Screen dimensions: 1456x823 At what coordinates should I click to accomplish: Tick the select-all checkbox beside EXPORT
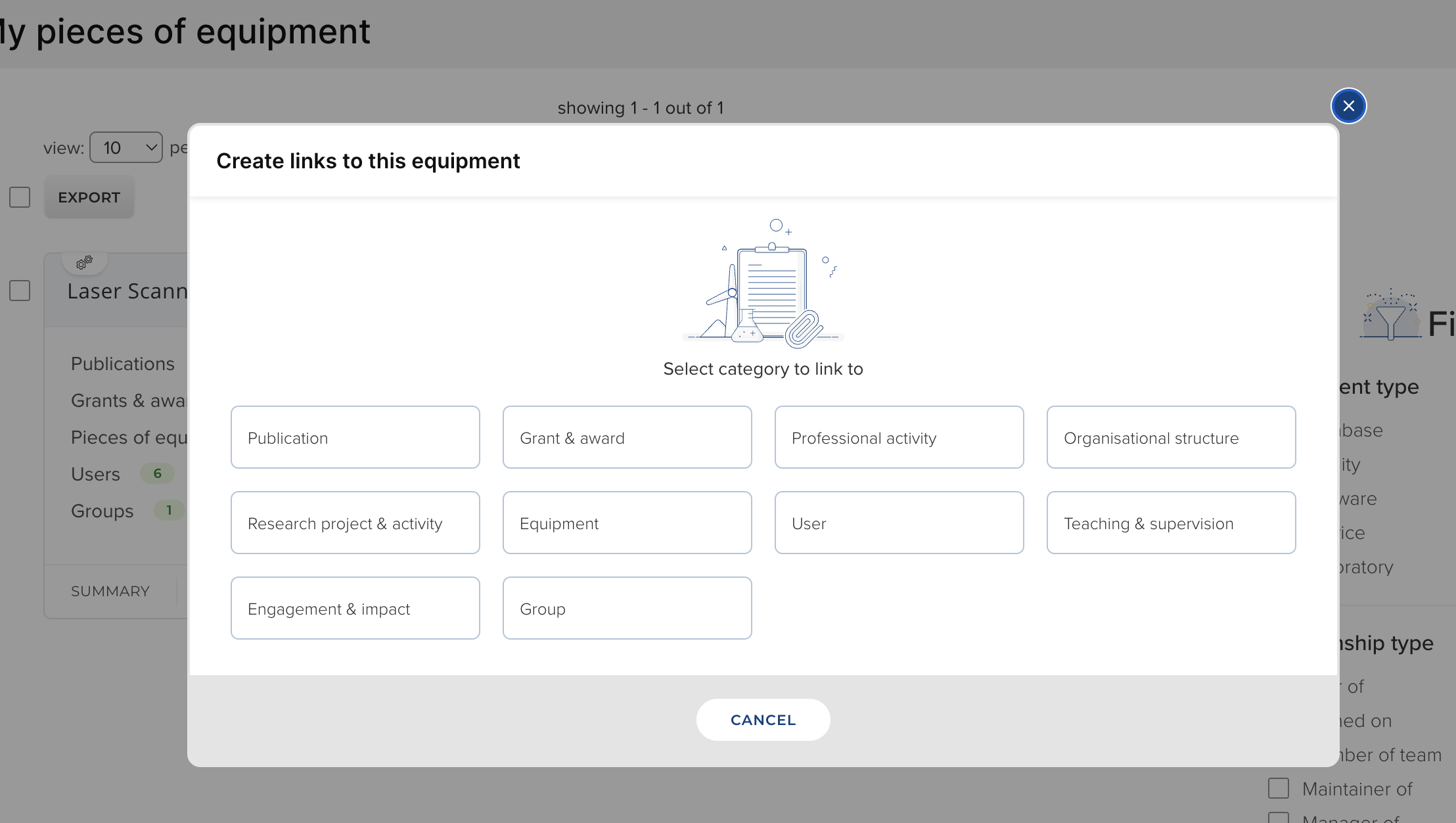(x=20, y=197)
